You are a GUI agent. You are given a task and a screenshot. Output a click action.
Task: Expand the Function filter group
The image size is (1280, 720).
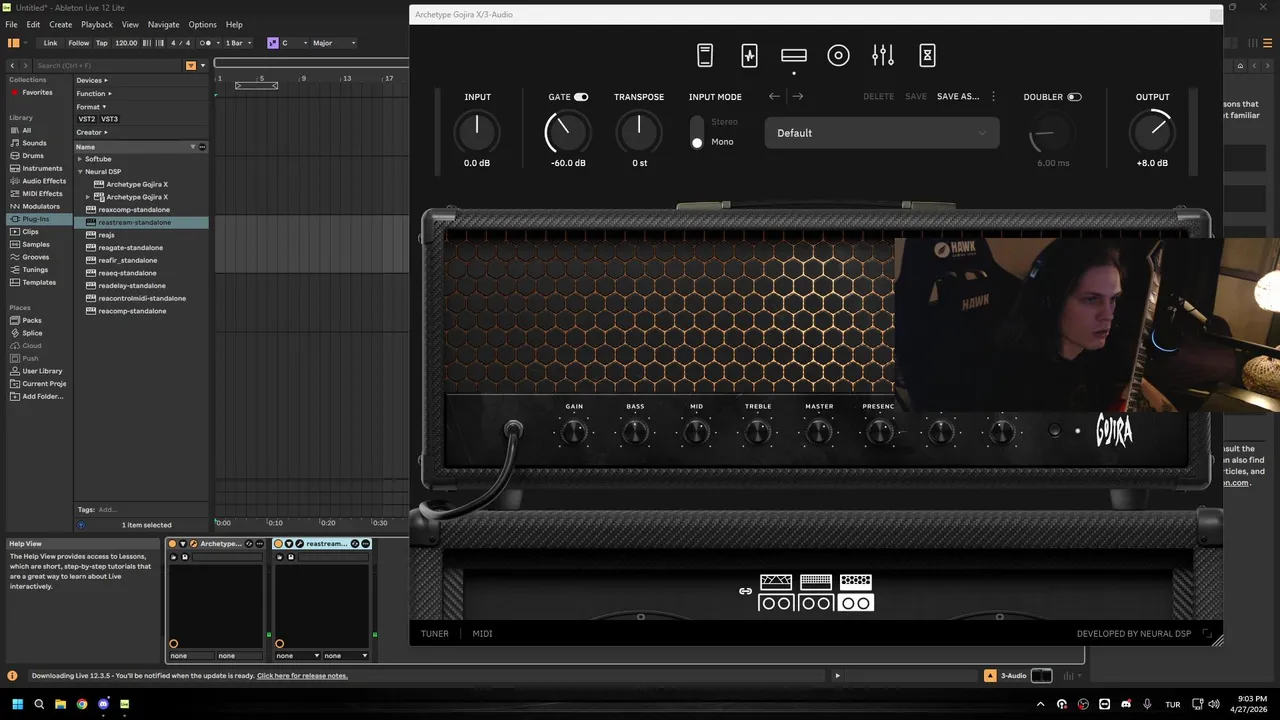click(x=94, y=93)
